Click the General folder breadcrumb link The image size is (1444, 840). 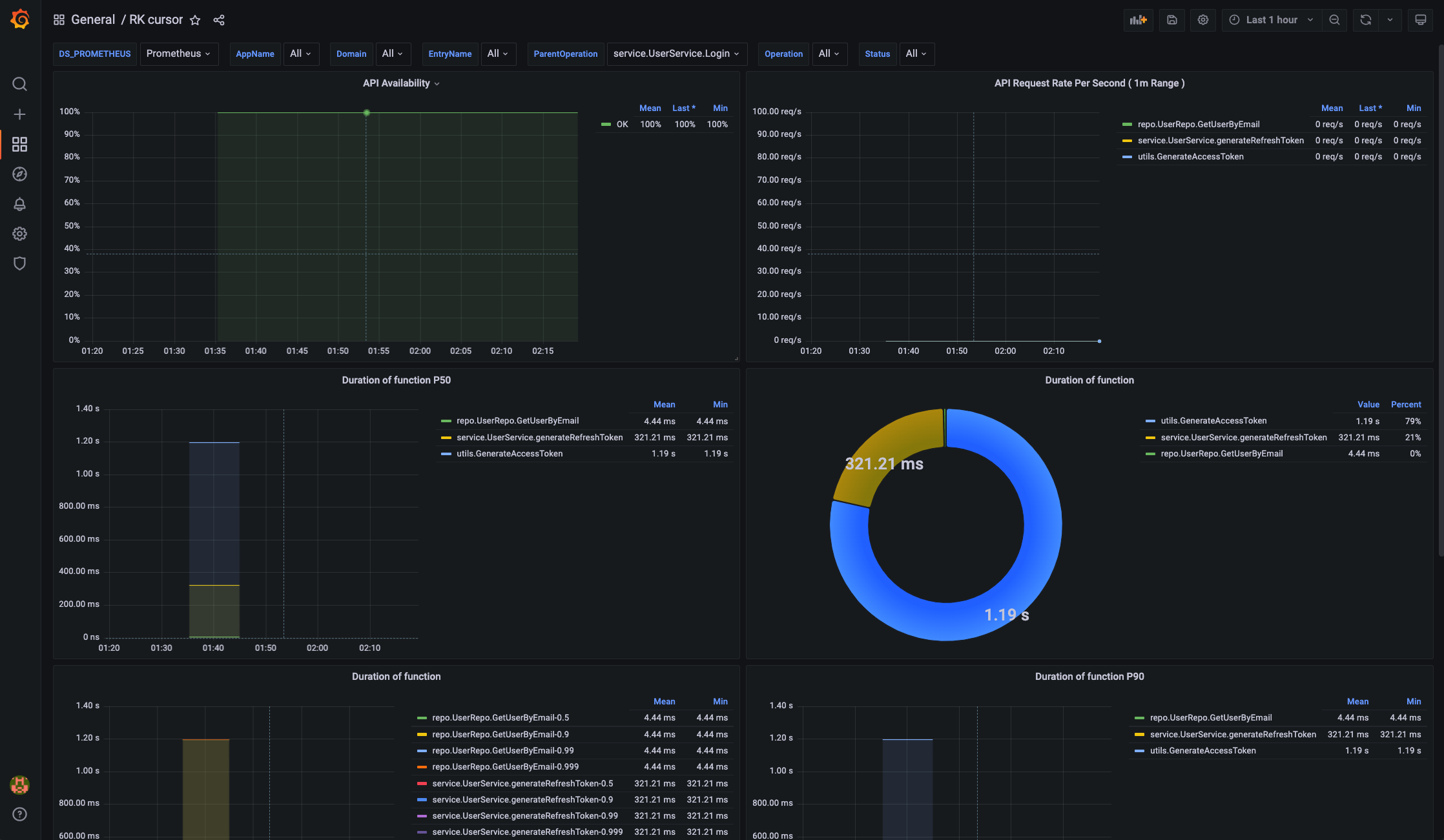92,20
